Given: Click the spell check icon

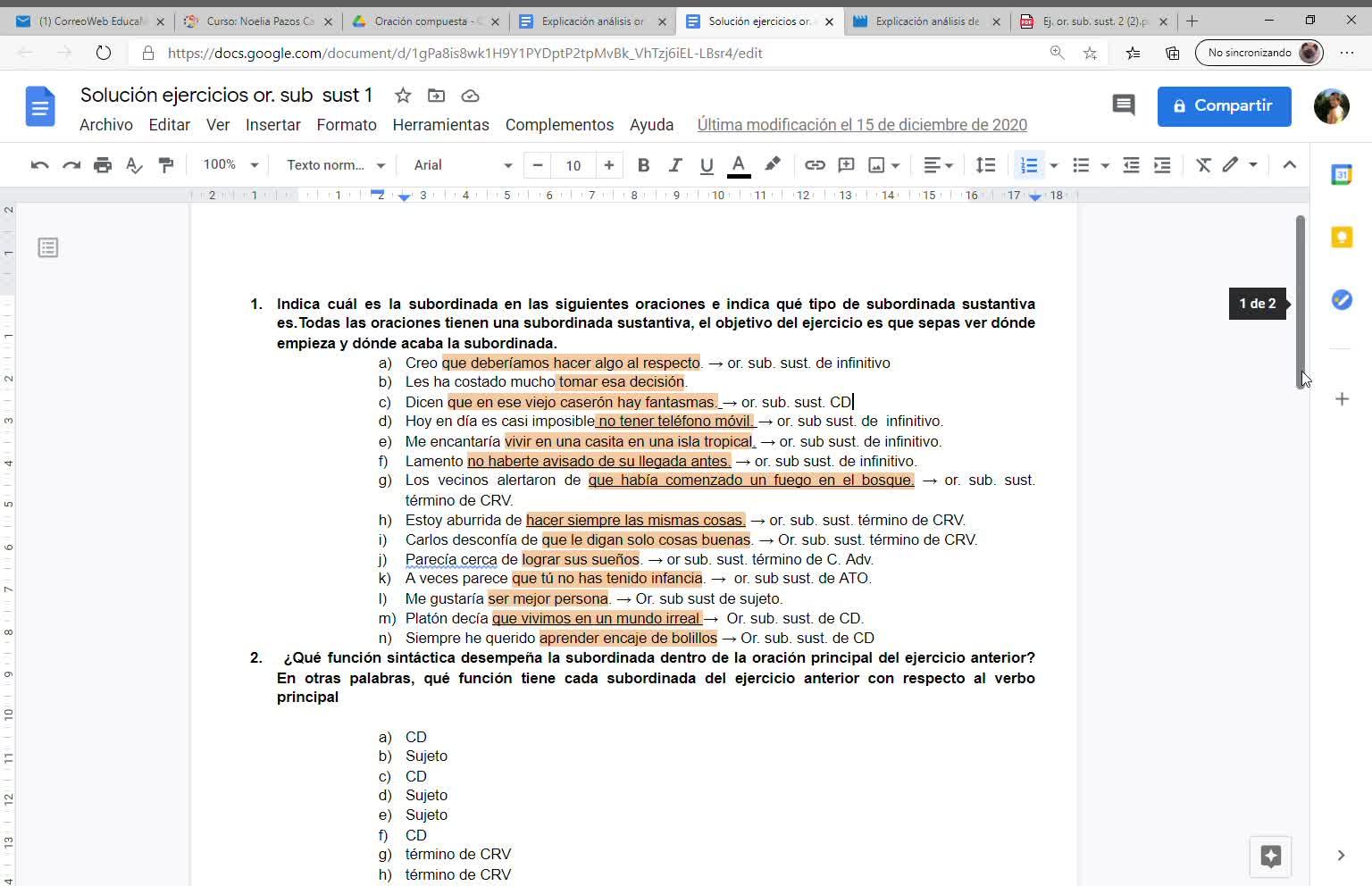Looking at the screenshot, I should pyautogui.click(x=134, y=165).
